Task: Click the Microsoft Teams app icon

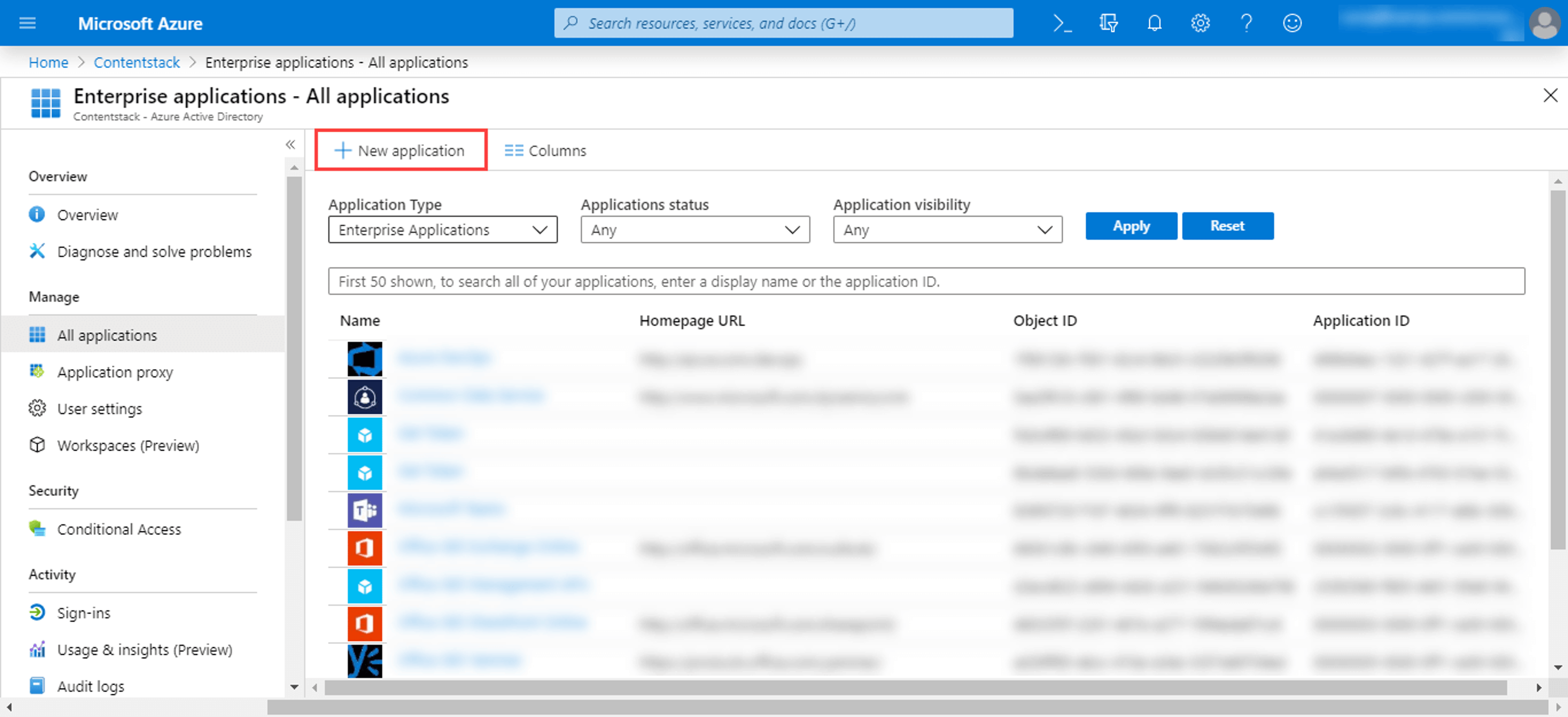Action: point(365,510)
